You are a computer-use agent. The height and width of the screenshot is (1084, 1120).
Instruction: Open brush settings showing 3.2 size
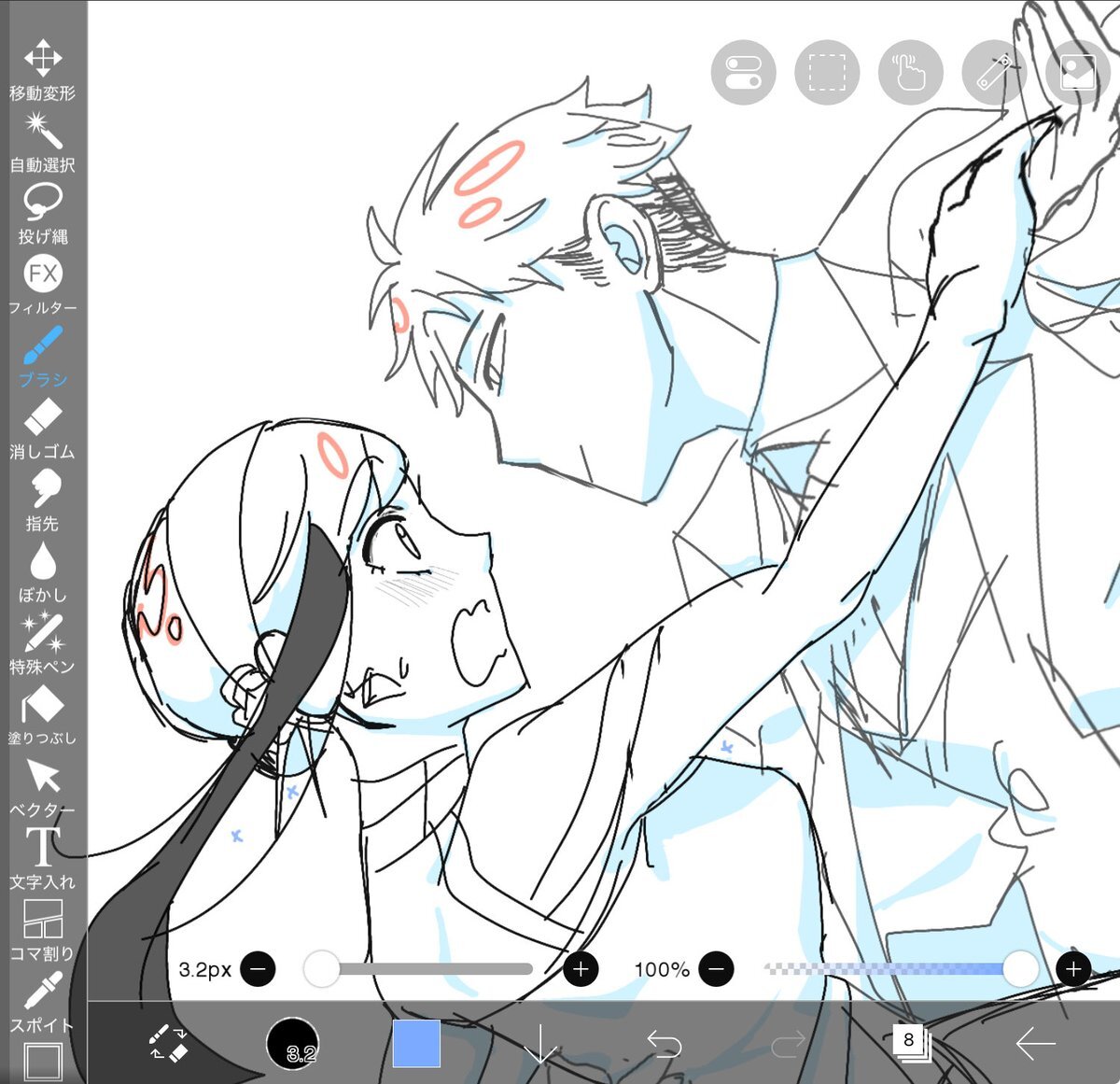tap(292, 1043)
